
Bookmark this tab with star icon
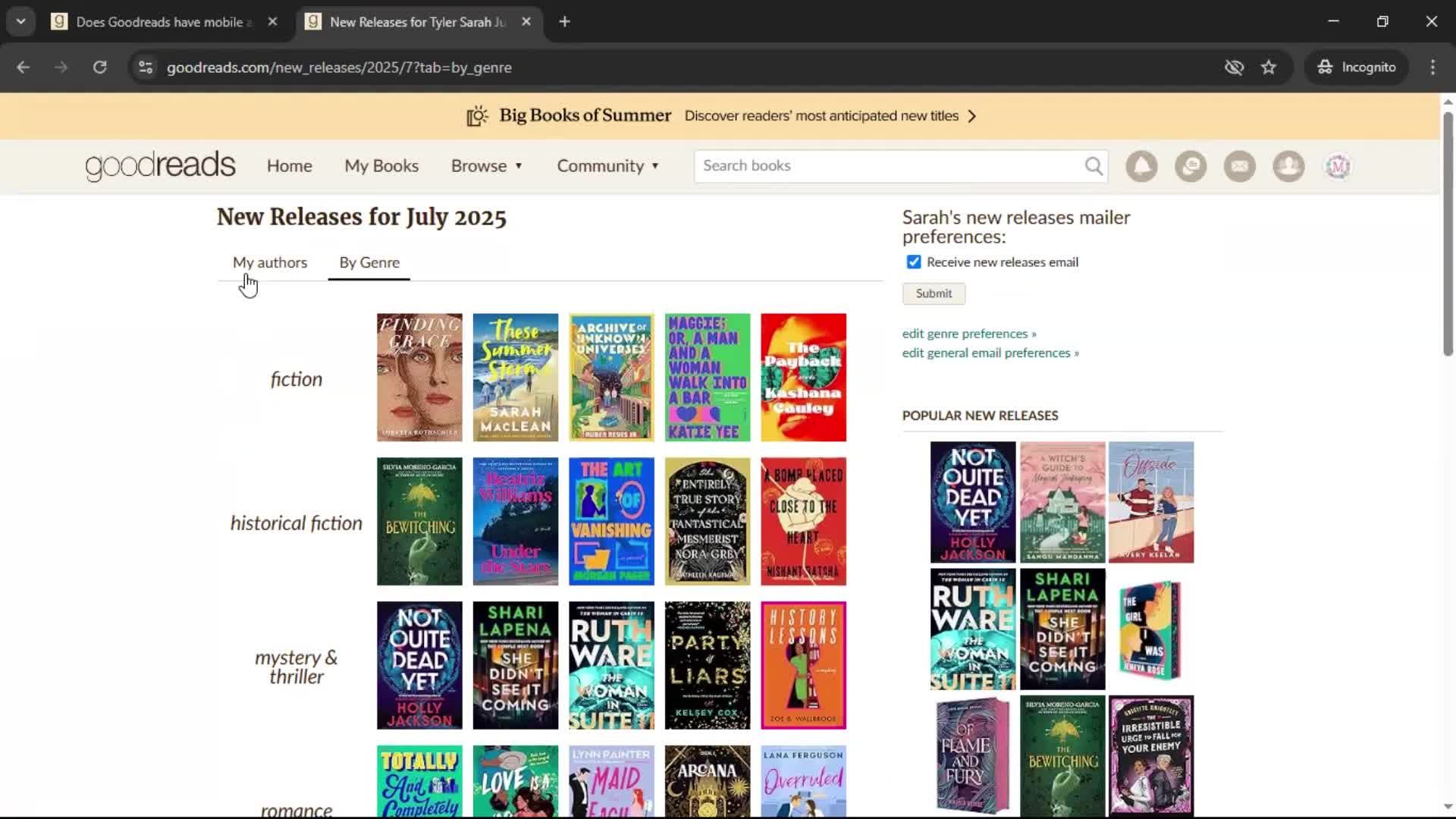(1269, 67)
